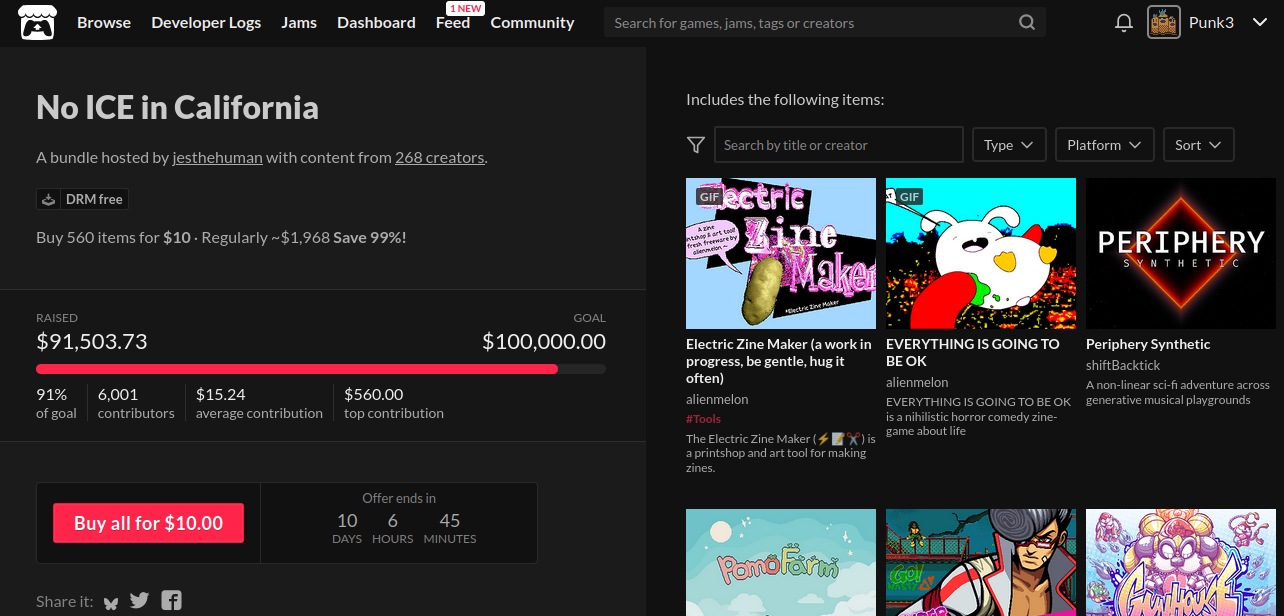Click the itch.io logo icon
Image resolution: width=1284 pixels, height=616 pixels.
point(37,22)
